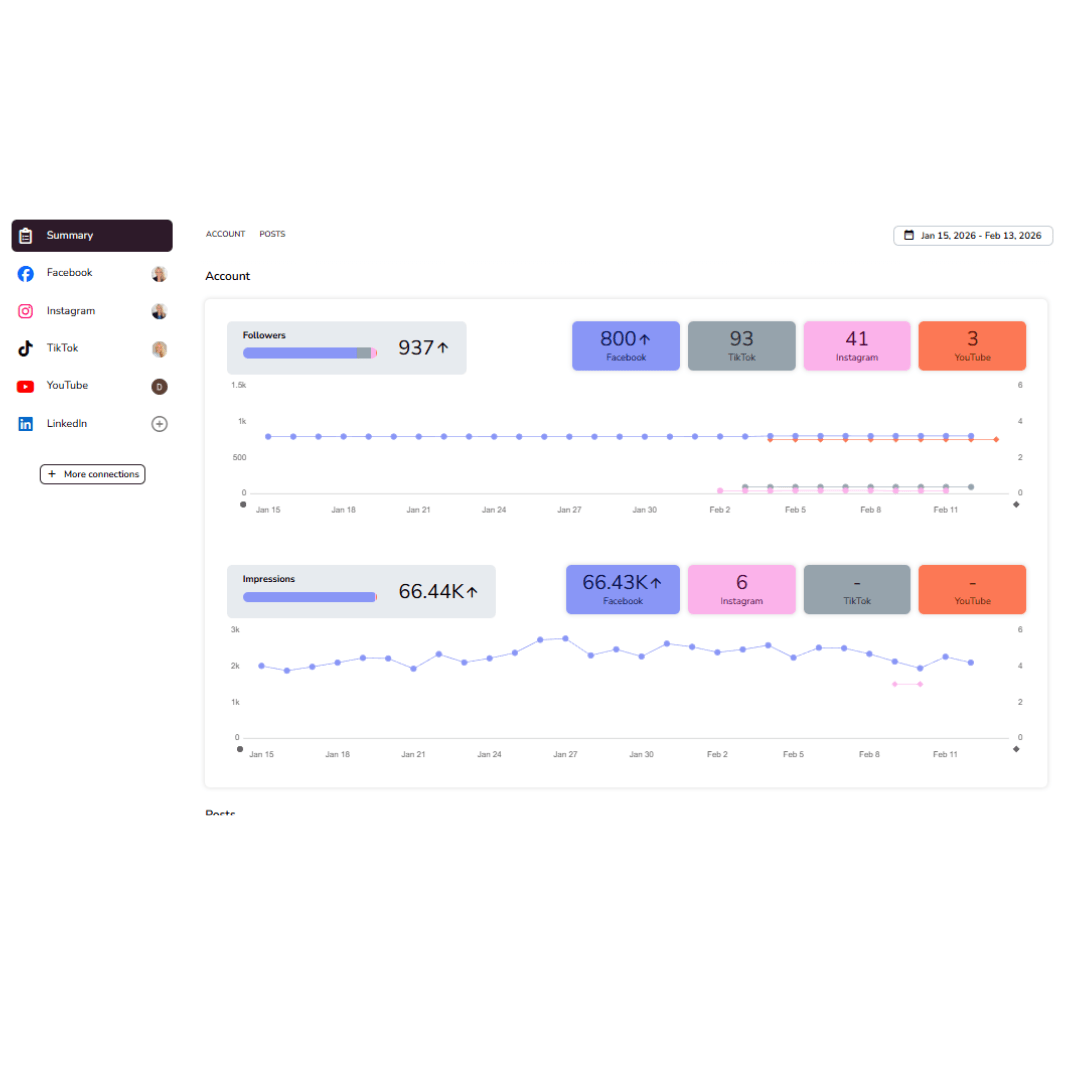
Task: Switch to the POSTS tab
Action: tap(272, 234)
